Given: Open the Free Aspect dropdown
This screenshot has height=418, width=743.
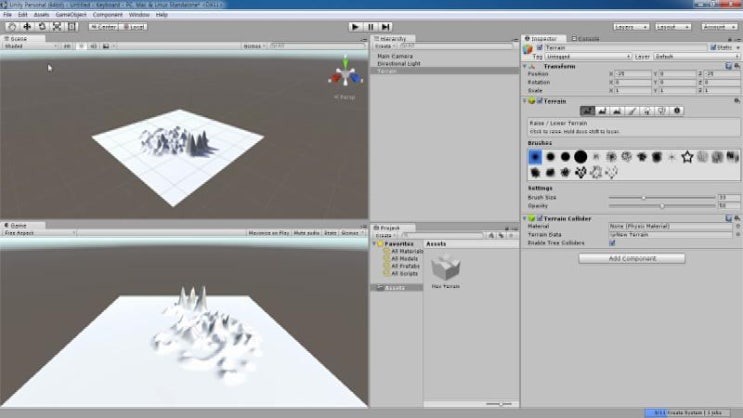Looking at the screenshot, I should [x=39, y=233].
